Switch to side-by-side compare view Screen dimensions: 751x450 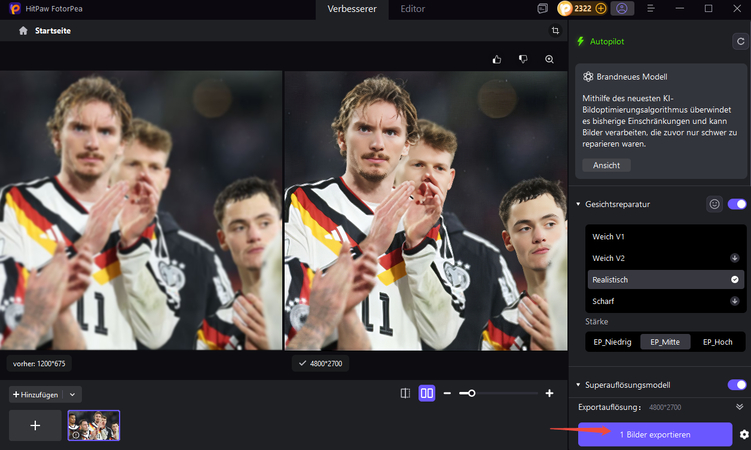point(427,394)
